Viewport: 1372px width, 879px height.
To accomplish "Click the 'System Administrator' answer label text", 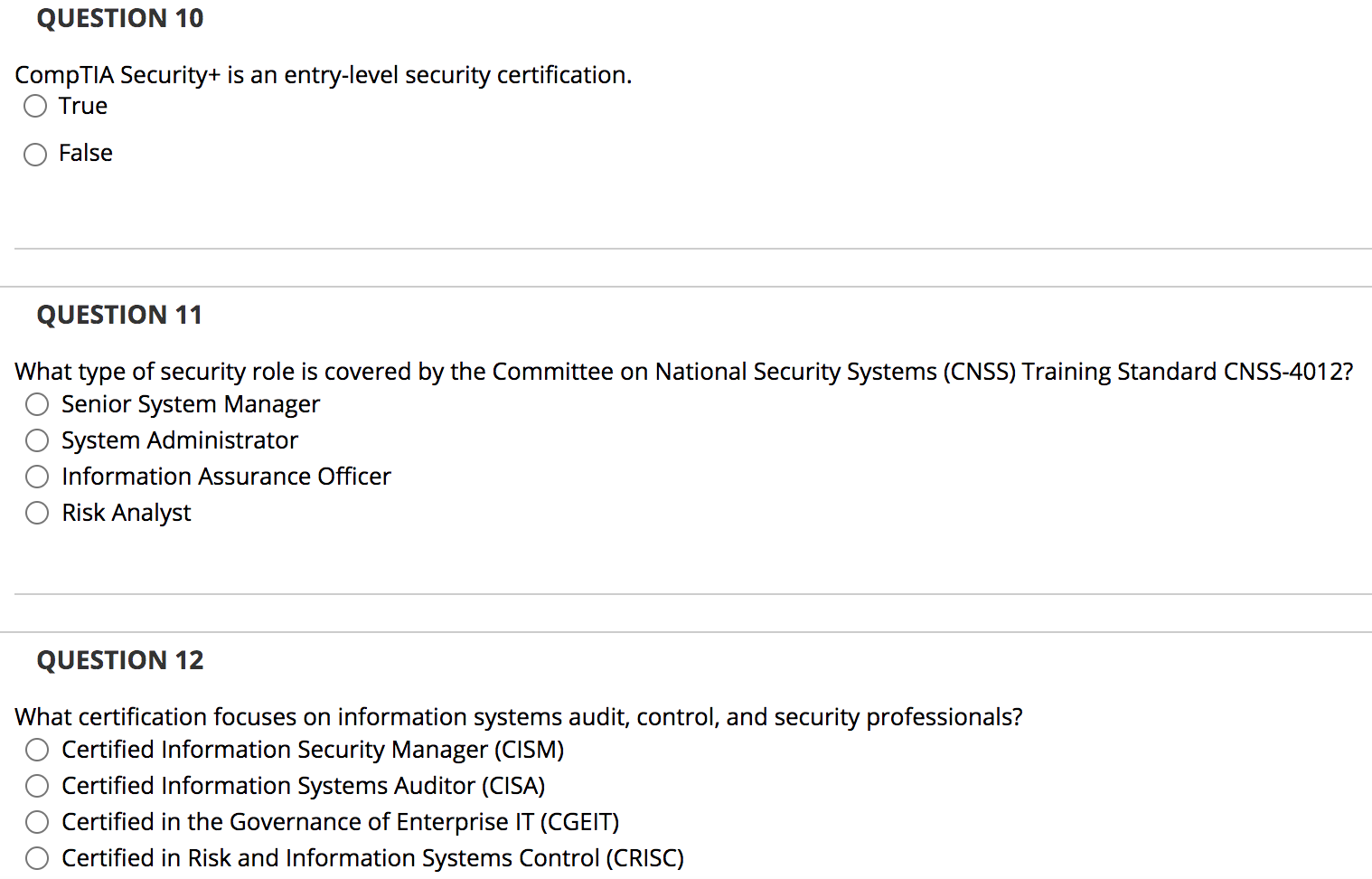I will coord(180,440).
